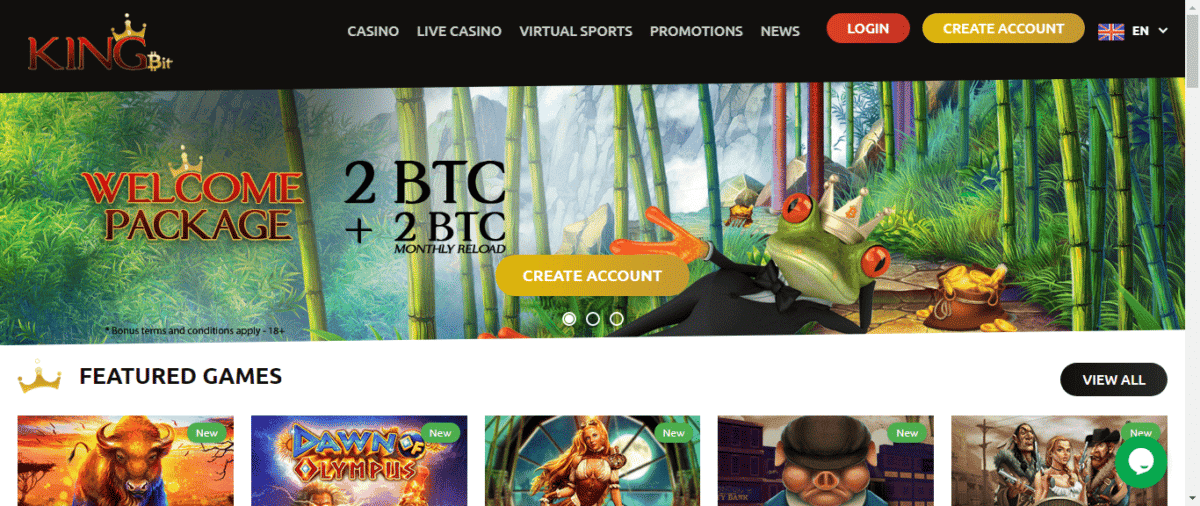Click the New badge on the buffalo game
The image size is (1200, 506).
coord(207,433)
